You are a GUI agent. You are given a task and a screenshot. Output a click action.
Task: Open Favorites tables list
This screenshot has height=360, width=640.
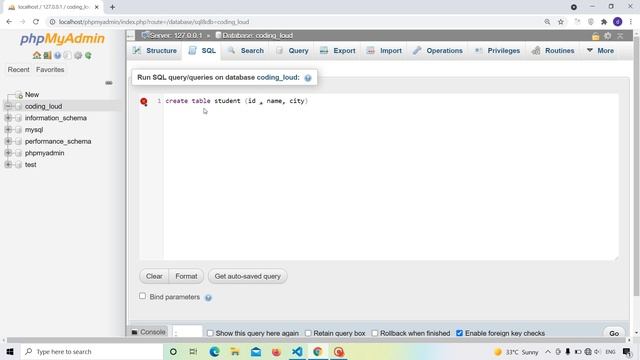tap(50, 70)
